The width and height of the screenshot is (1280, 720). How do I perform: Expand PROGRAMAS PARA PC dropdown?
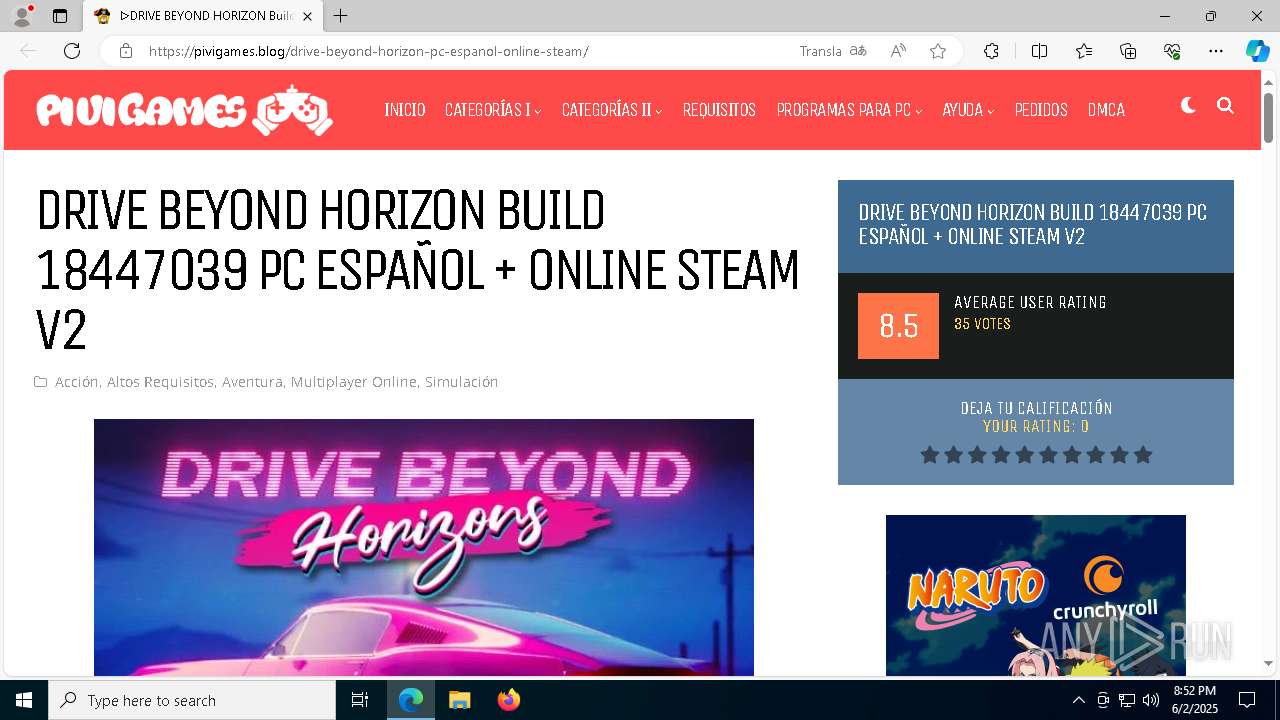coord(849,110)
